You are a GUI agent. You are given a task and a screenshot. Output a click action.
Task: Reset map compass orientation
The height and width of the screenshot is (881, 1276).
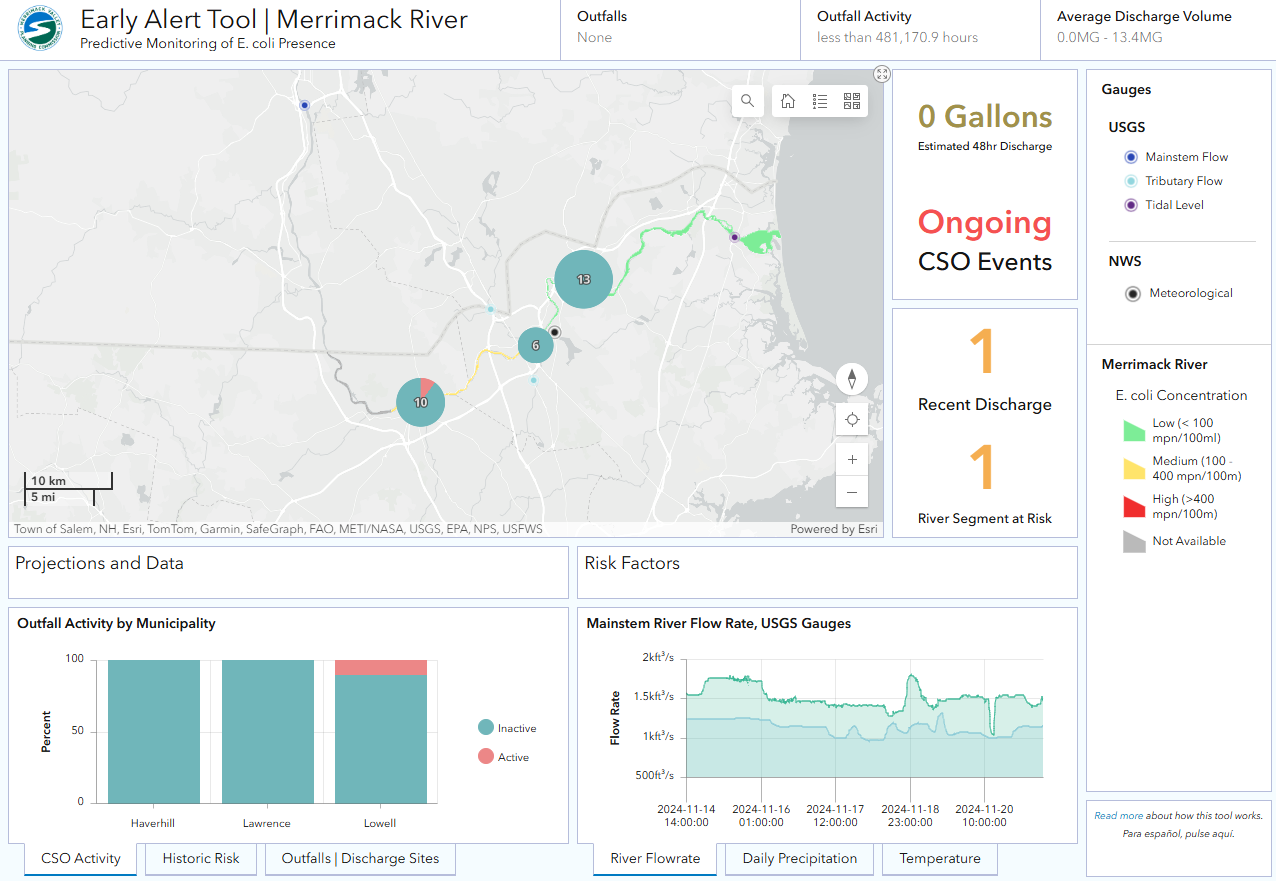[852, 379]
